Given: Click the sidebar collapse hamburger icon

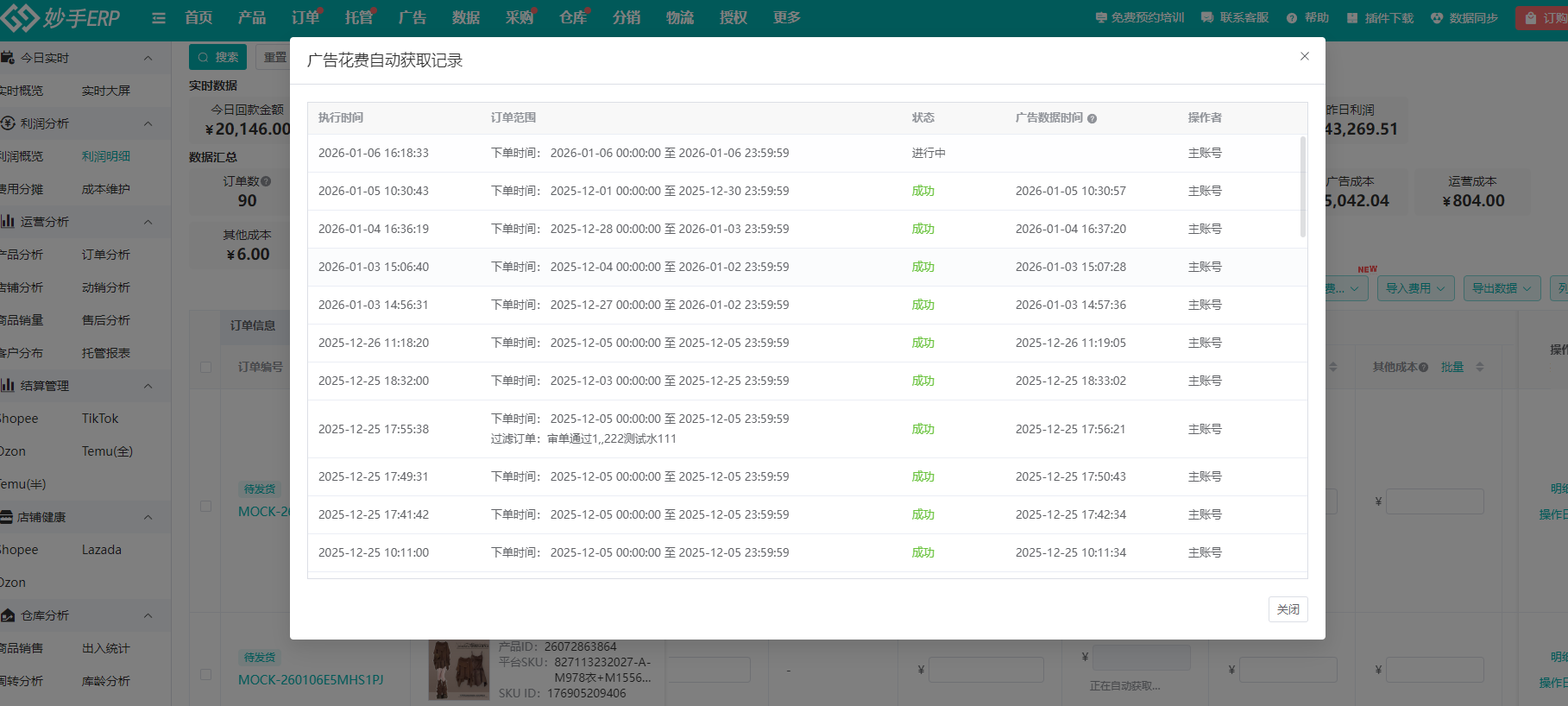Looking at the screenshot, I should pyautogui.click(x=159, y=18).
